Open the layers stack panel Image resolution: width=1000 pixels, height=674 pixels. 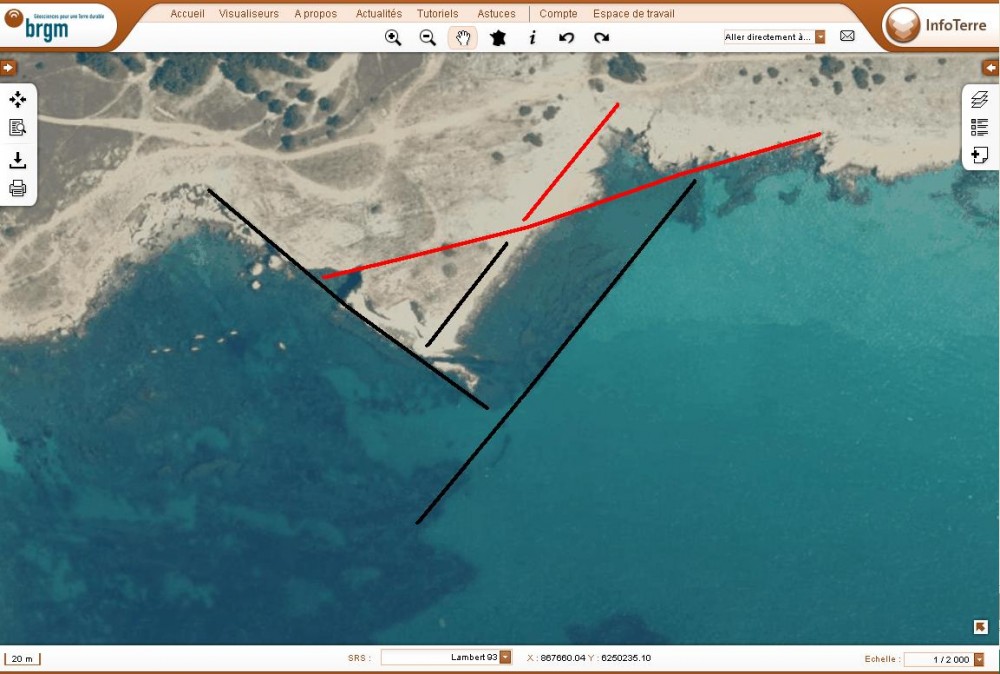click(980, 100)
